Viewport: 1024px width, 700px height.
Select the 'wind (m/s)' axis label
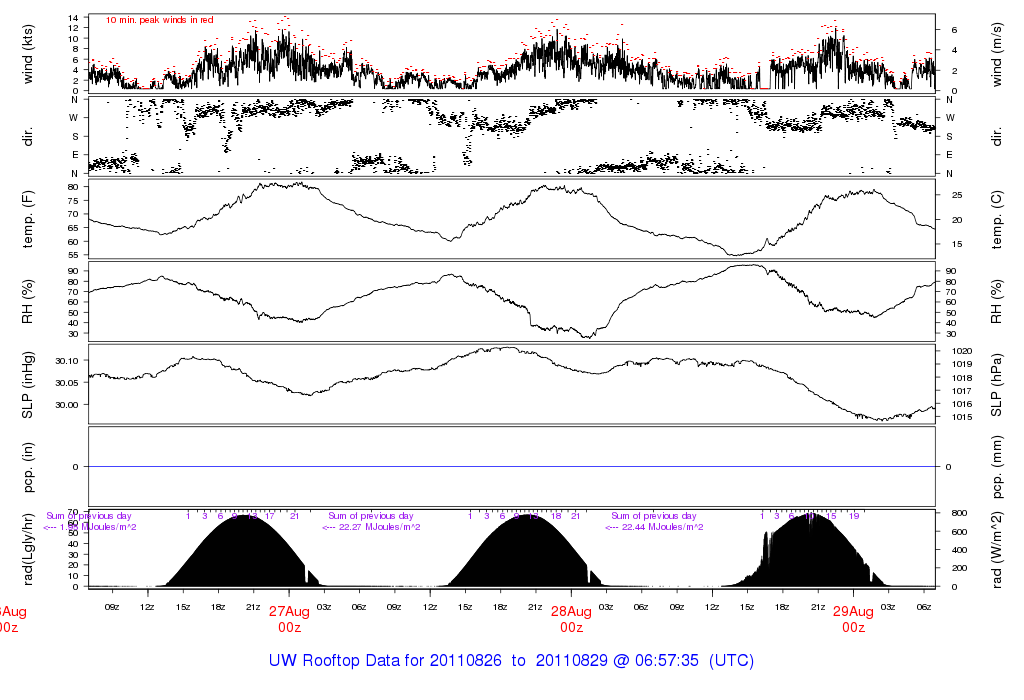pos(997,54)
